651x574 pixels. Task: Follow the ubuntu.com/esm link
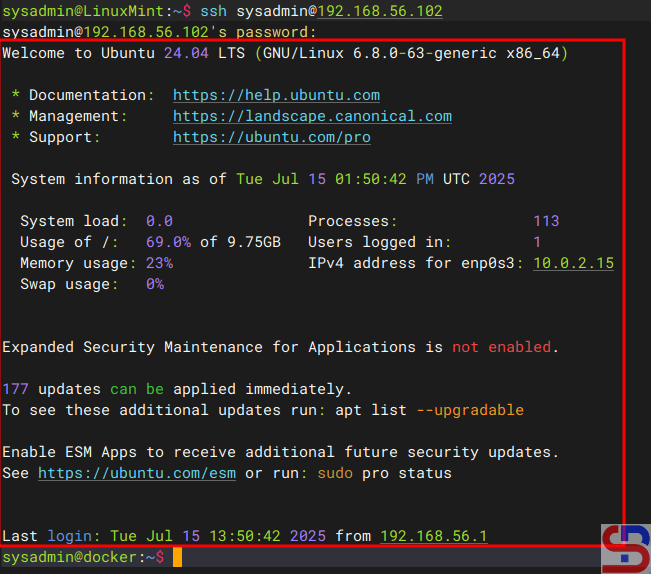pyautogui.click(x=137, y=473)
